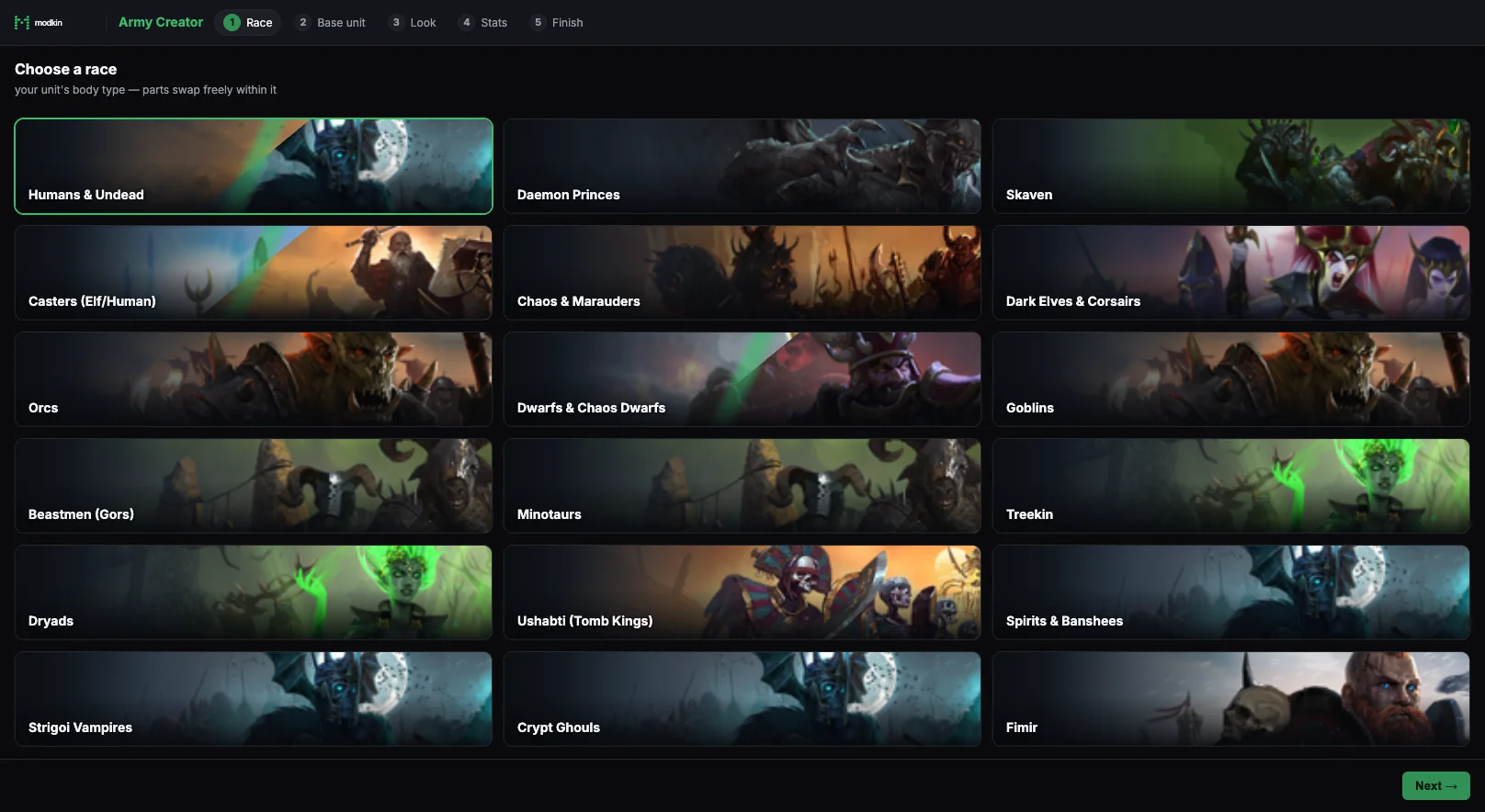Choose the Orcs race card
Screen dimensions: 1485x812
[254, 379]
